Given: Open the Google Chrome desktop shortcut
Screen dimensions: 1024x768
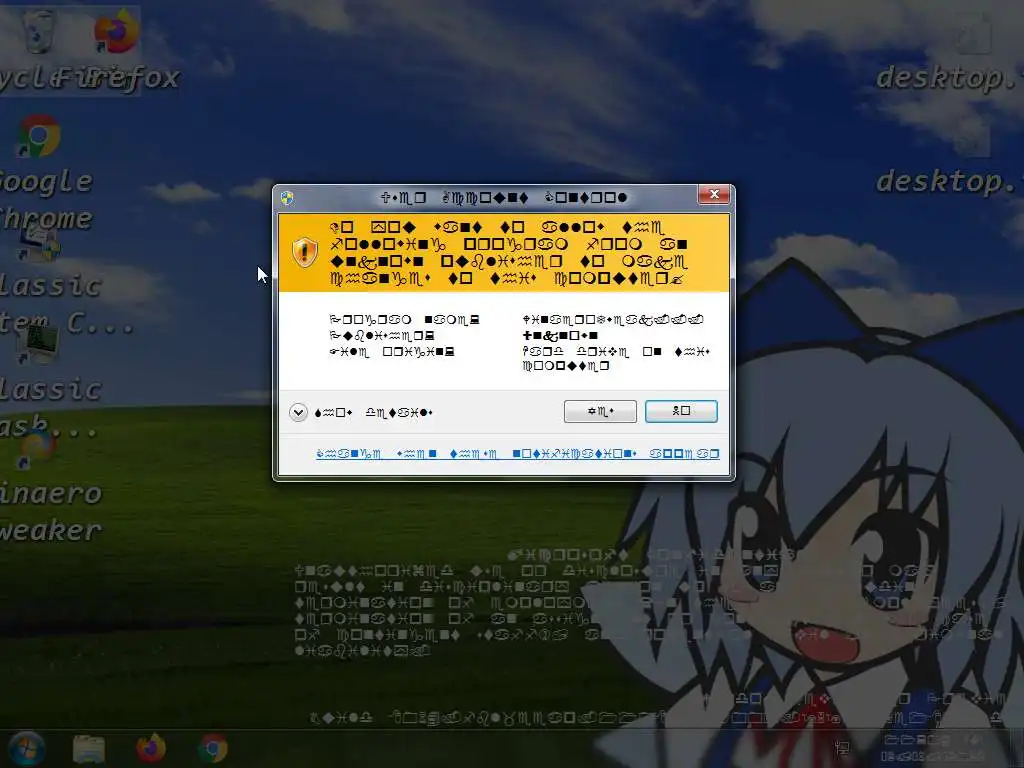Looking at the screenshot, I should pyautogui.click(x=39, y=136).
